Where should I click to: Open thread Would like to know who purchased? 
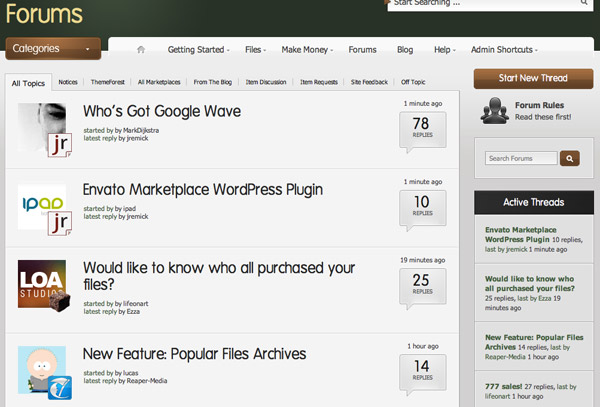(x=219, y=276)
